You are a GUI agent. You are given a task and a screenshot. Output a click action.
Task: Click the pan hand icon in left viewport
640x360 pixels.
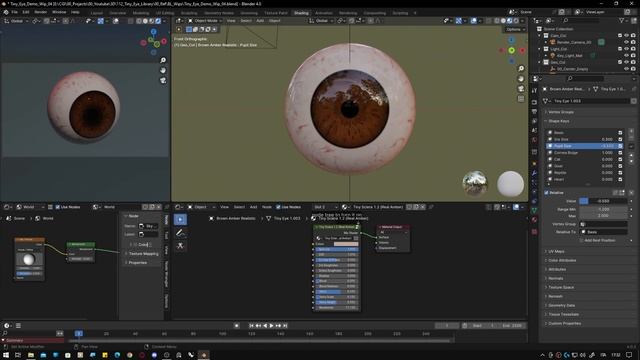point(163,70)
